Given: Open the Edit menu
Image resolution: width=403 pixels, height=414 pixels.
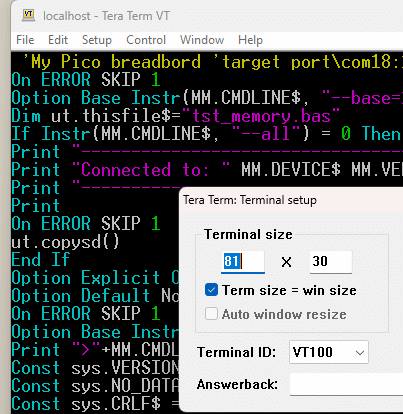Looking at the screenshot, I should coord(58,40).
